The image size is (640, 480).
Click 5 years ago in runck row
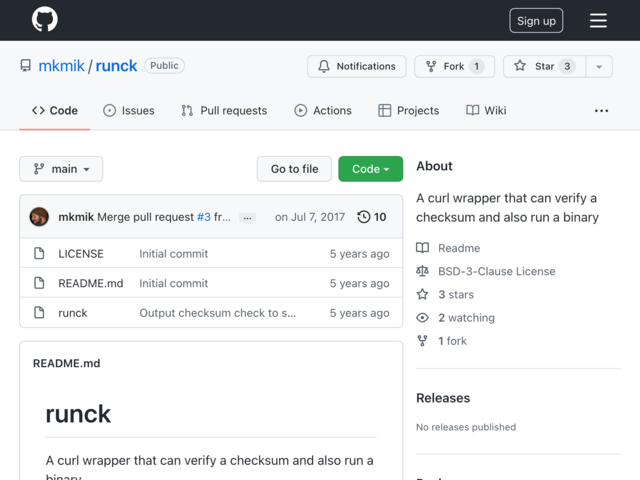pos(360,313)
